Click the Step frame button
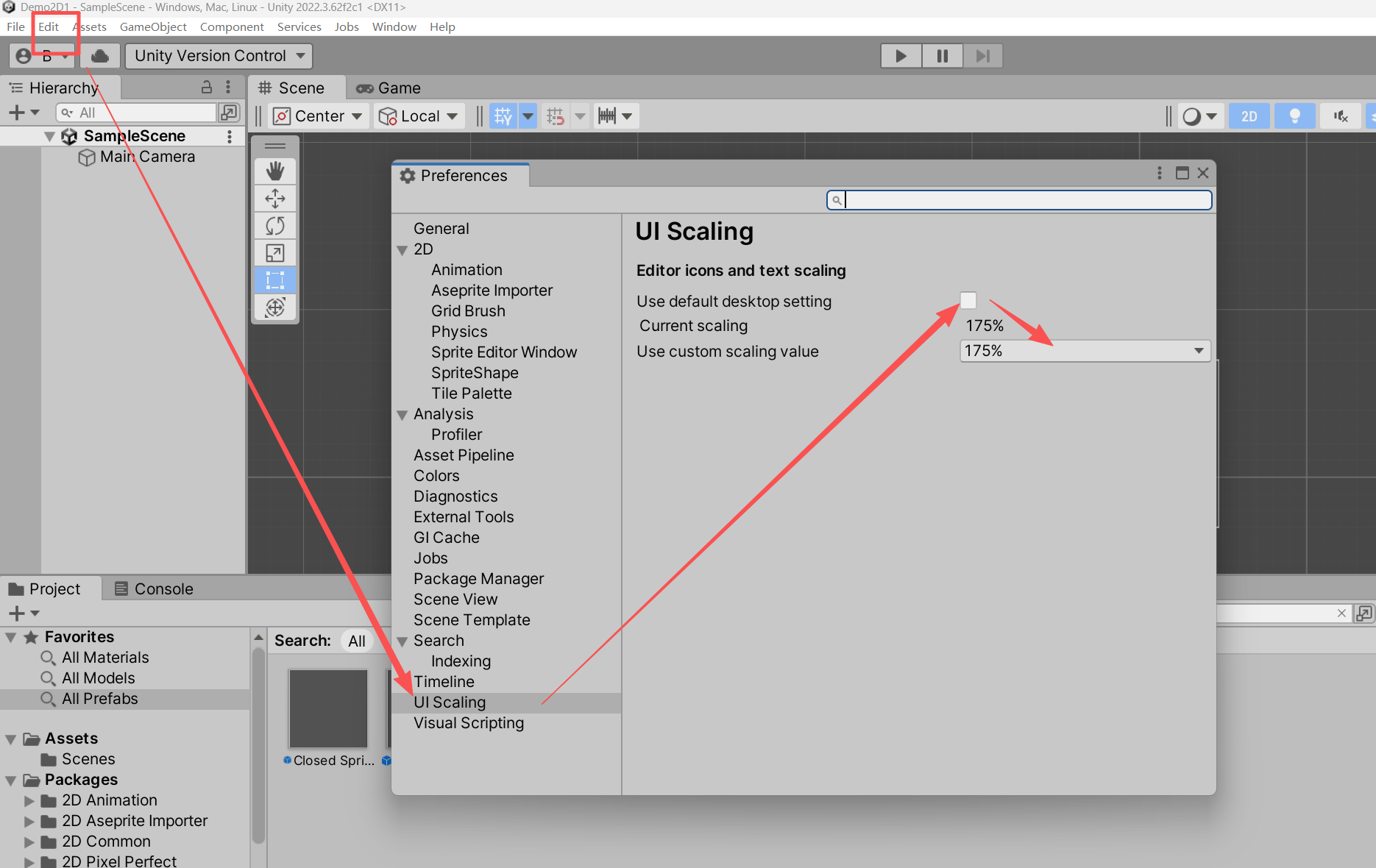Screen dimensions: 1376x868 tap(983, 56)
